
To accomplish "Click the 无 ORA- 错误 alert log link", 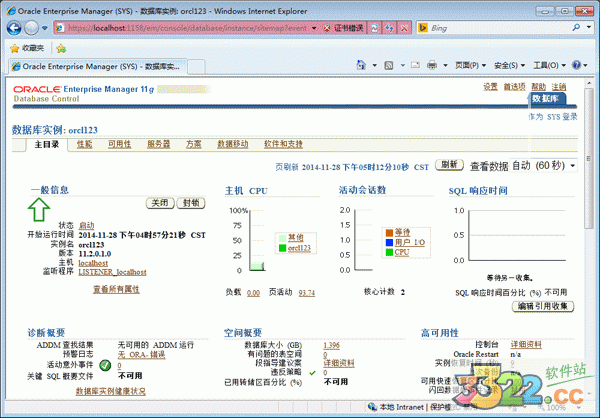I will click(142, 355).
